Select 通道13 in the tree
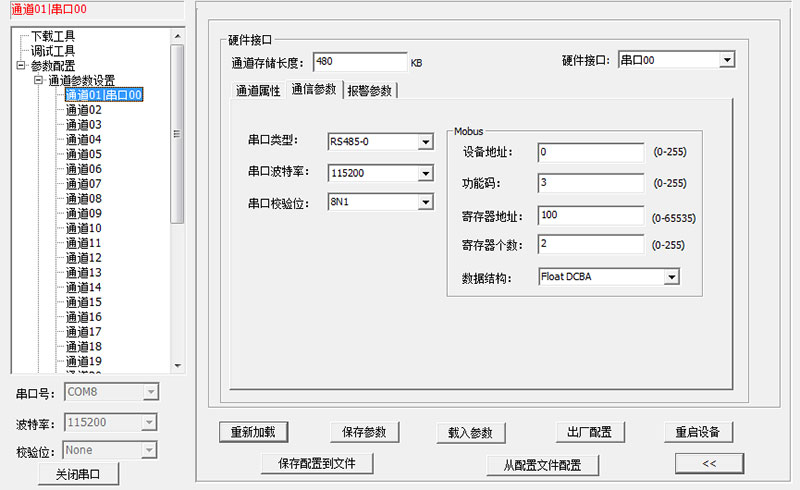800x490 pixels. pyautogui.click(x=84, y=273)
